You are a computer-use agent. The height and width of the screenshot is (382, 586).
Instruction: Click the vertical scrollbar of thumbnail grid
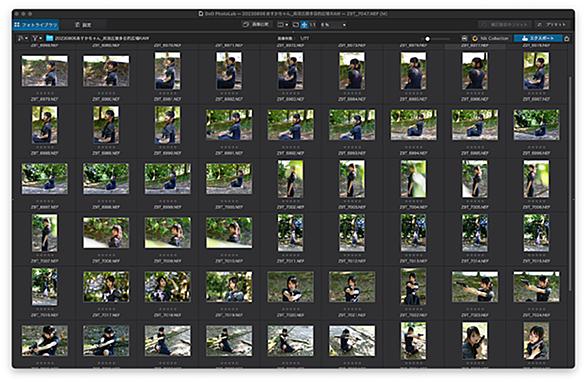coord(570,183)
